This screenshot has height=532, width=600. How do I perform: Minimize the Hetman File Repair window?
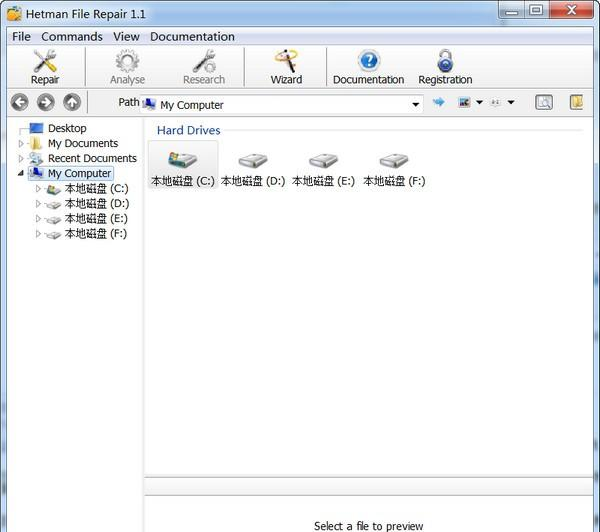coord(511,10)
